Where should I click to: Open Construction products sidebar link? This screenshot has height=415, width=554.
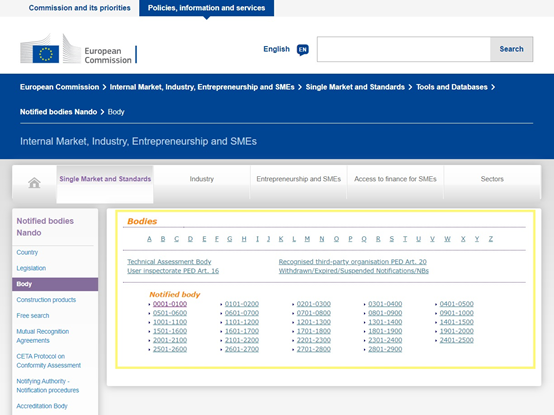[46, 300]
